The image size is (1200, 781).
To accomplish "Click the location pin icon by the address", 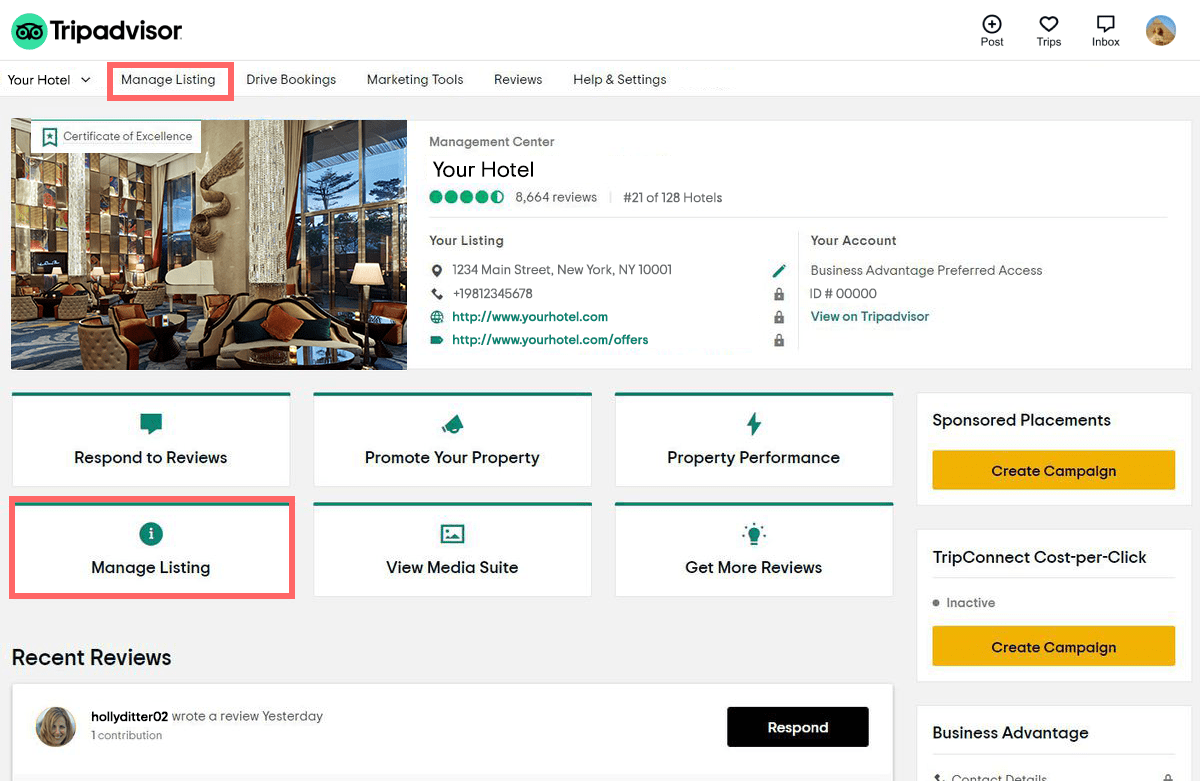I will (x=436, y=271).
